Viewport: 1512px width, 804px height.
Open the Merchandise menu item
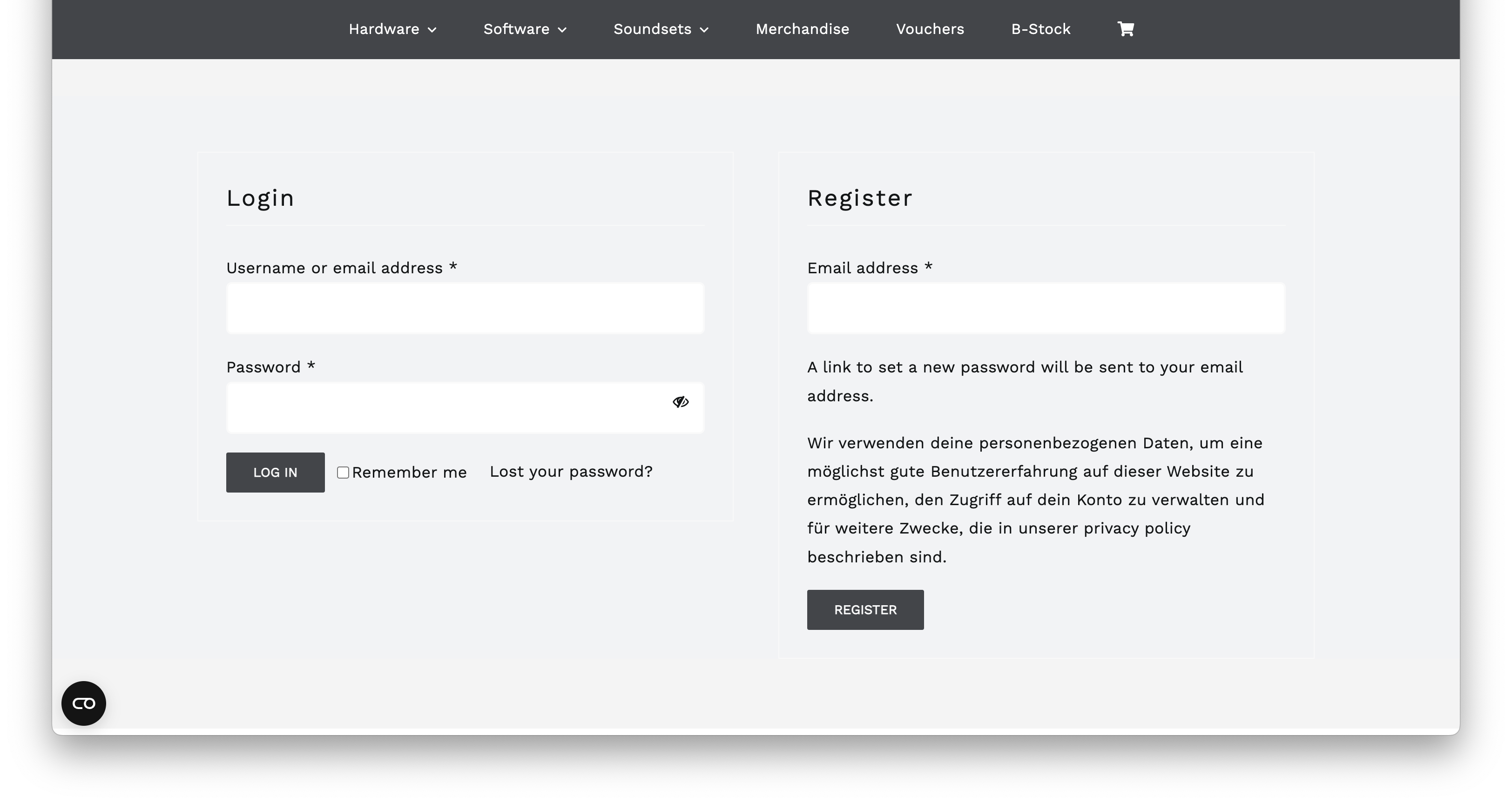click(x=802, y=29)
